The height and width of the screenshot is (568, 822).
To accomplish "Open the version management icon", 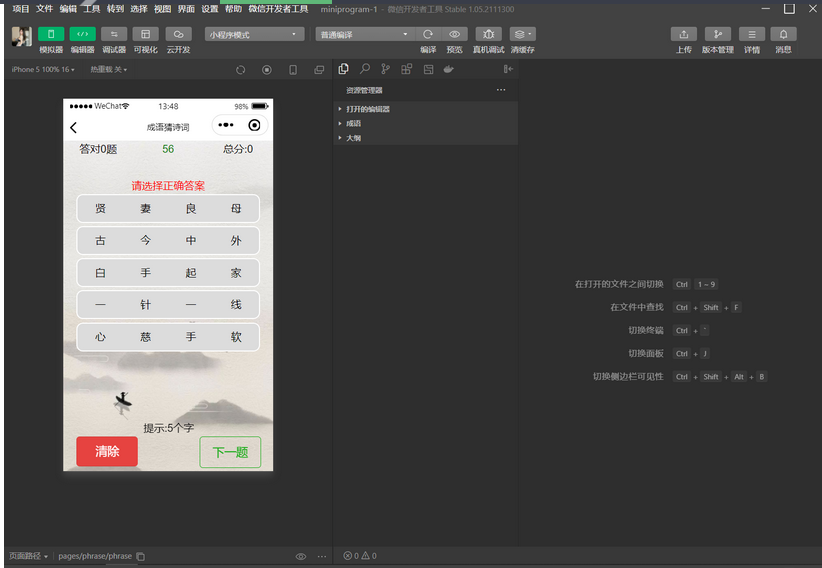I will pyautogui.click(x=717, y=34).
